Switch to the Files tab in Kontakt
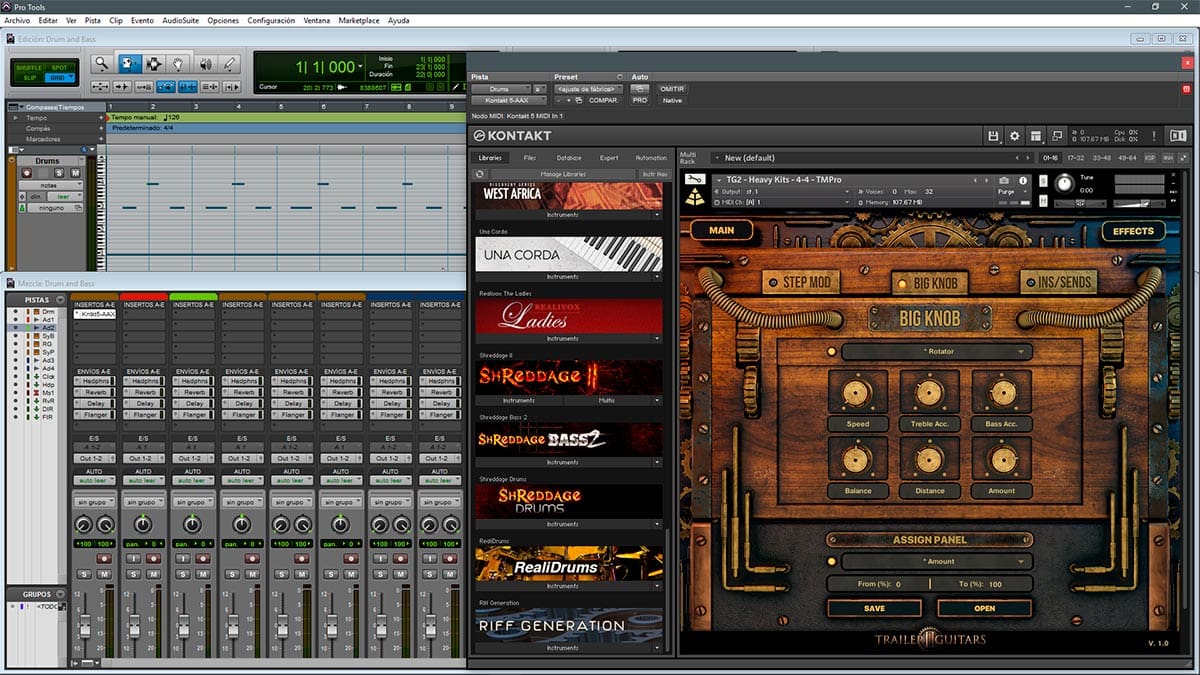 (530, 158)
